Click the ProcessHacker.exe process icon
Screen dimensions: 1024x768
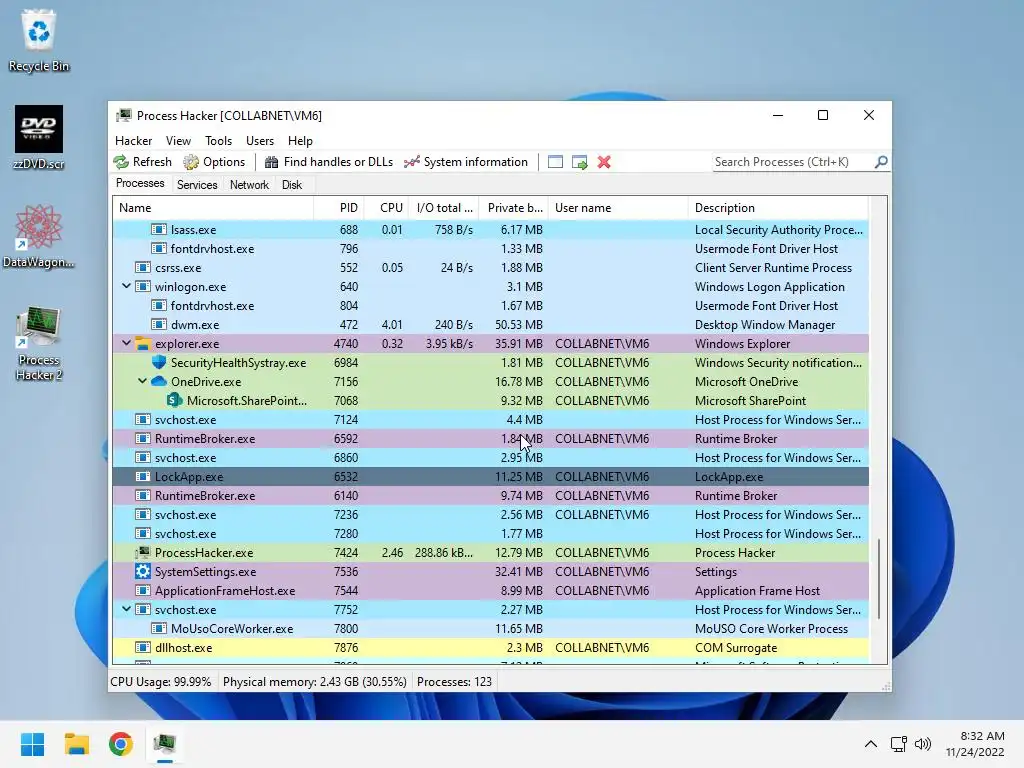tap(142, 552)
